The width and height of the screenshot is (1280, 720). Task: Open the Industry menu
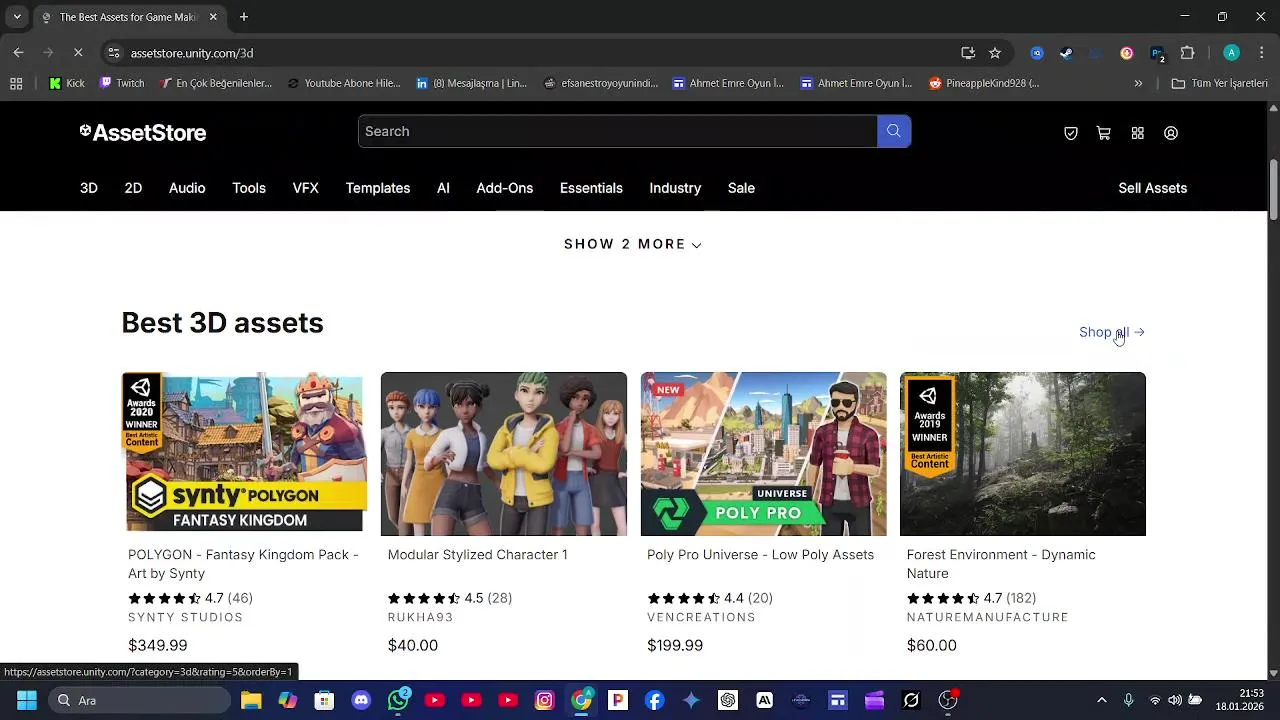pyautogui.click(x=675, y=188)
